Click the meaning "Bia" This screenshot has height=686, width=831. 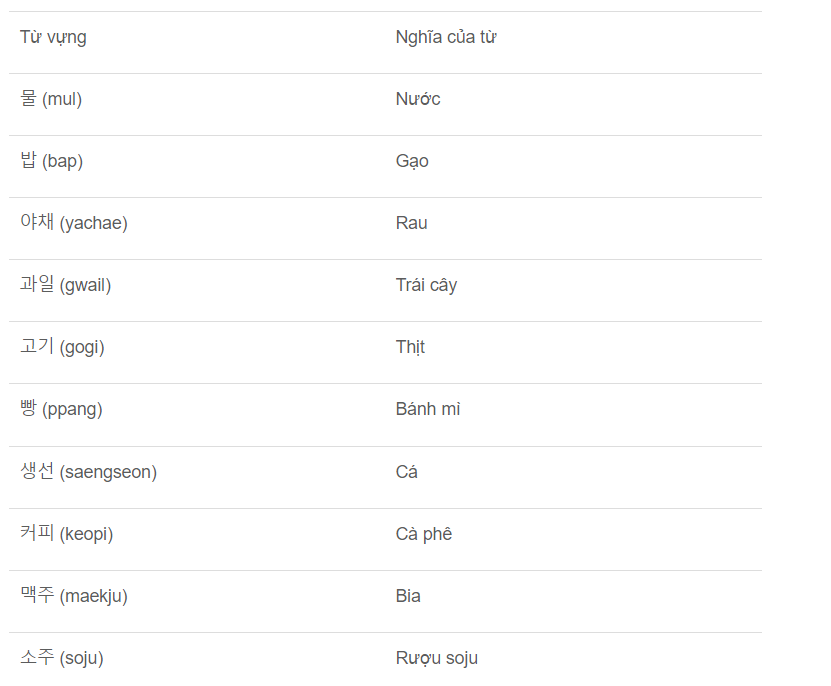click(x=408, y=596)
